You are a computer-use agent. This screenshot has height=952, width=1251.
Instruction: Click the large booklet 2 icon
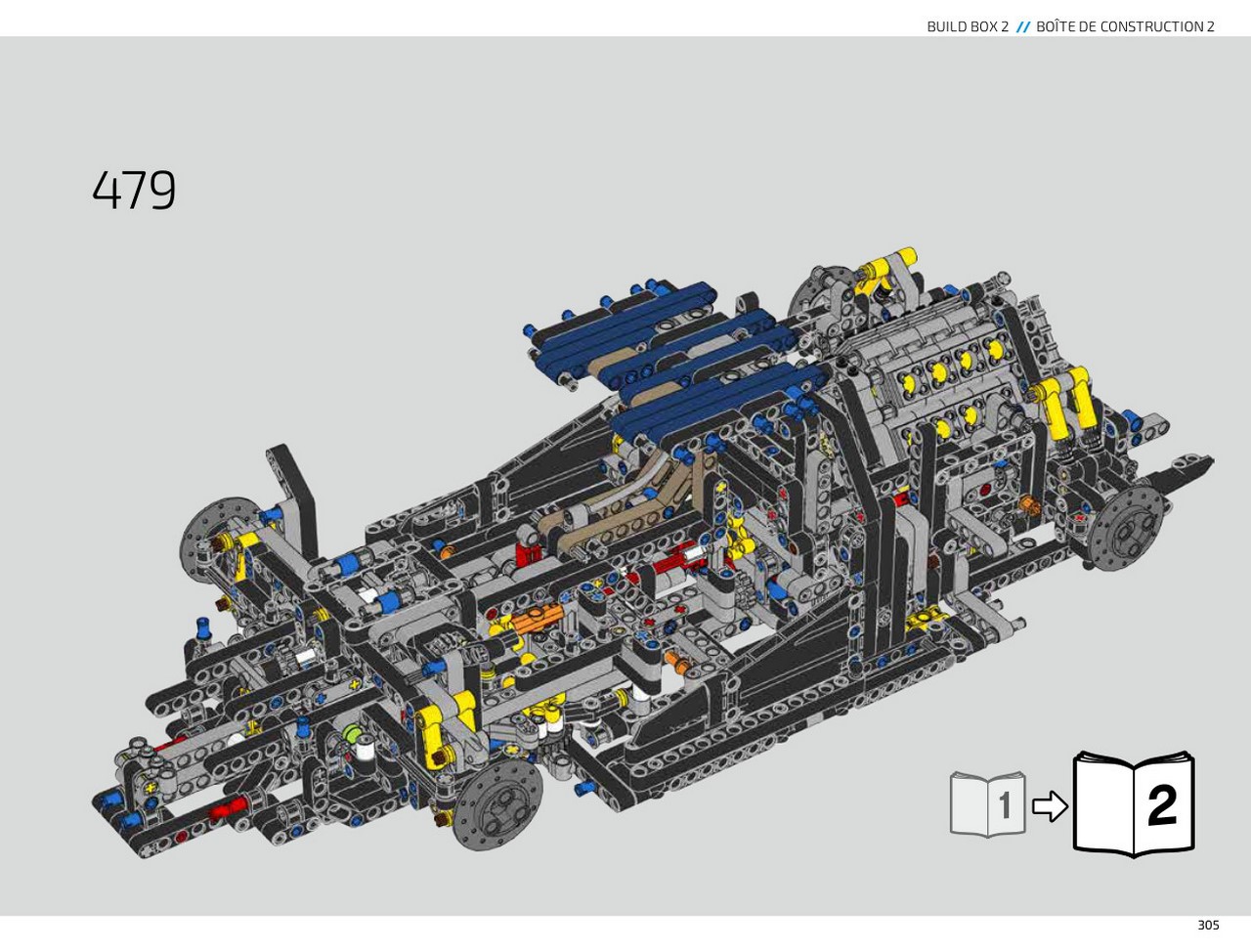coord(1134,804)
